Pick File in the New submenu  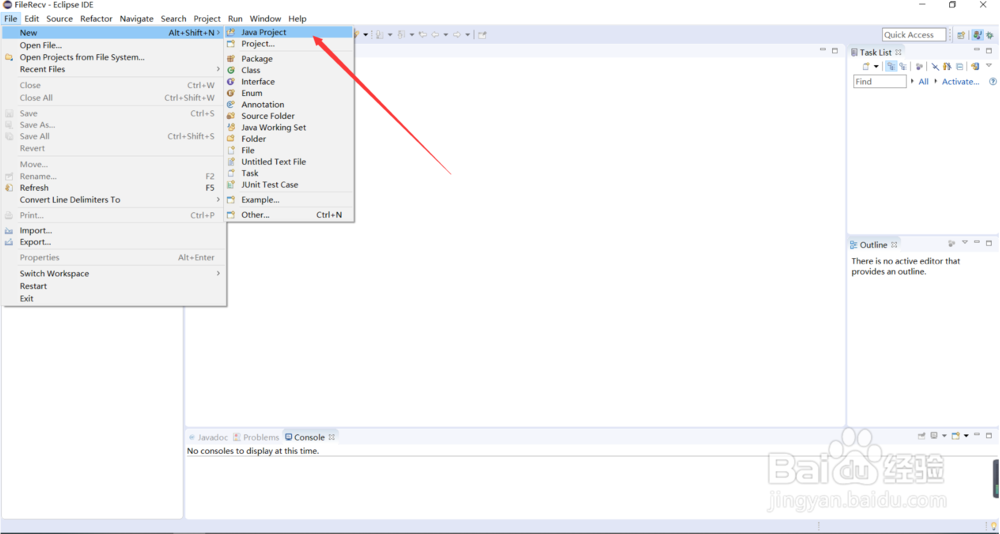pyautogui.click(x=288, y=151)
